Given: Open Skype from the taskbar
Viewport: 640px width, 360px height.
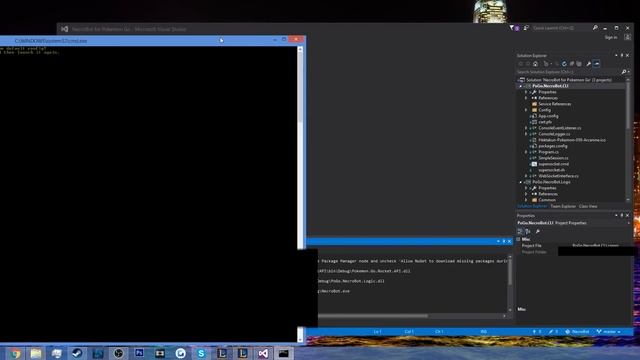Looking at the screenshot, I should [201, 353].
